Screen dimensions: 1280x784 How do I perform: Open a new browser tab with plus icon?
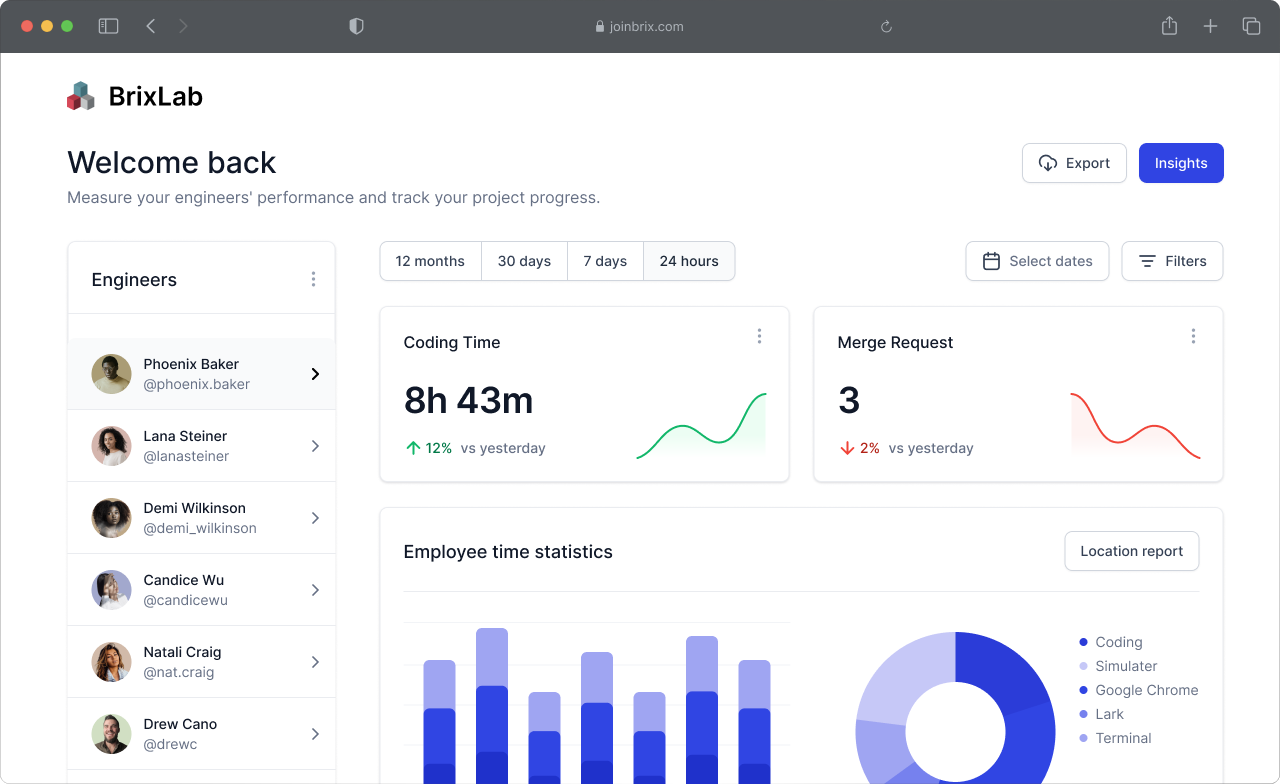[1210, 26]
